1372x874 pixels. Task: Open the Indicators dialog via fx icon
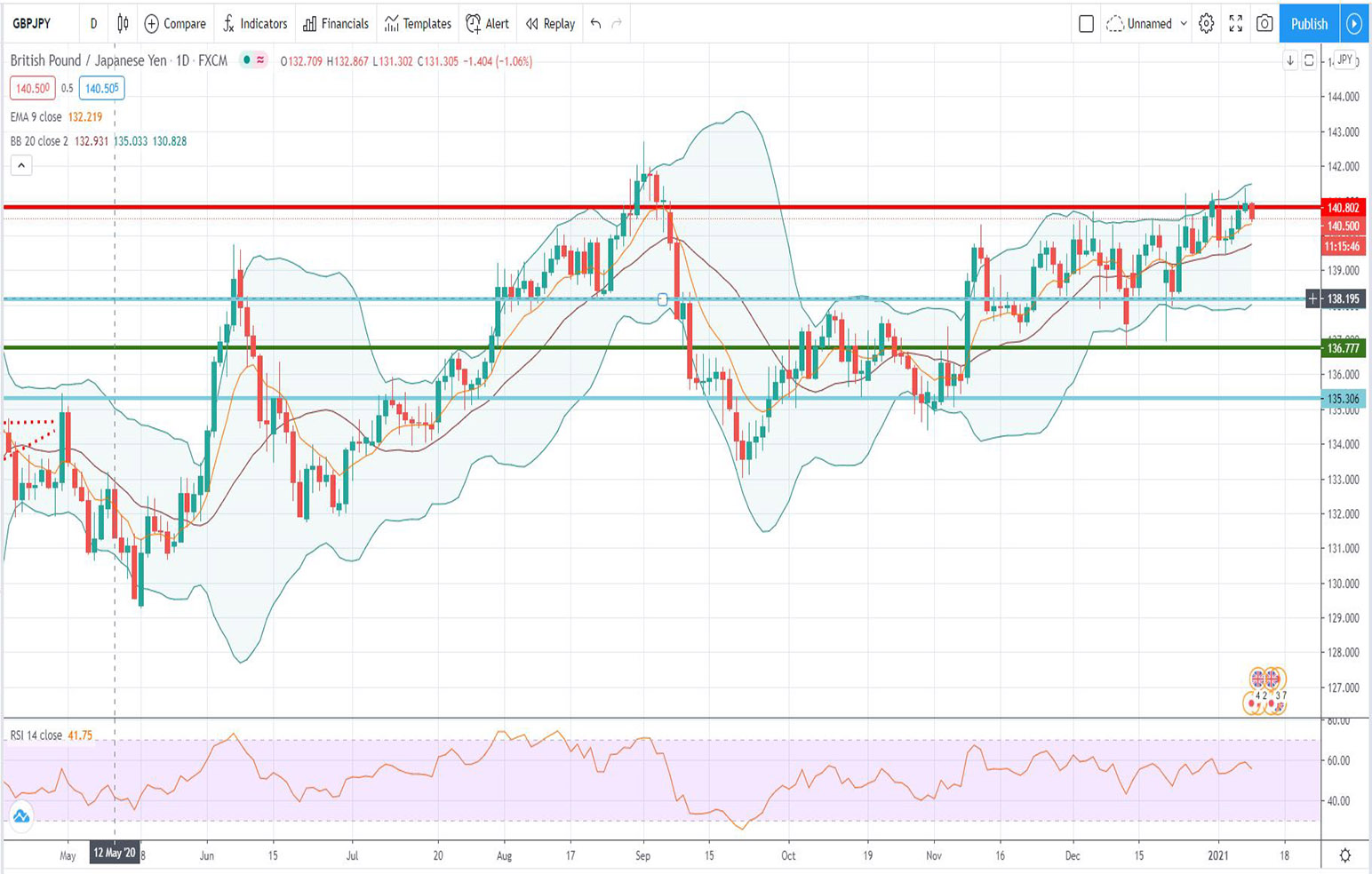tap(228, 24)
